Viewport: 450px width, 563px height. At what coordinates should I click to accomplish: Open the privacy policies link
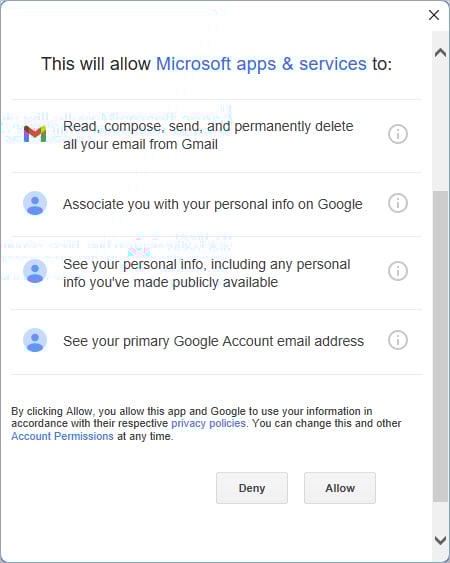[x=208, y=423]
